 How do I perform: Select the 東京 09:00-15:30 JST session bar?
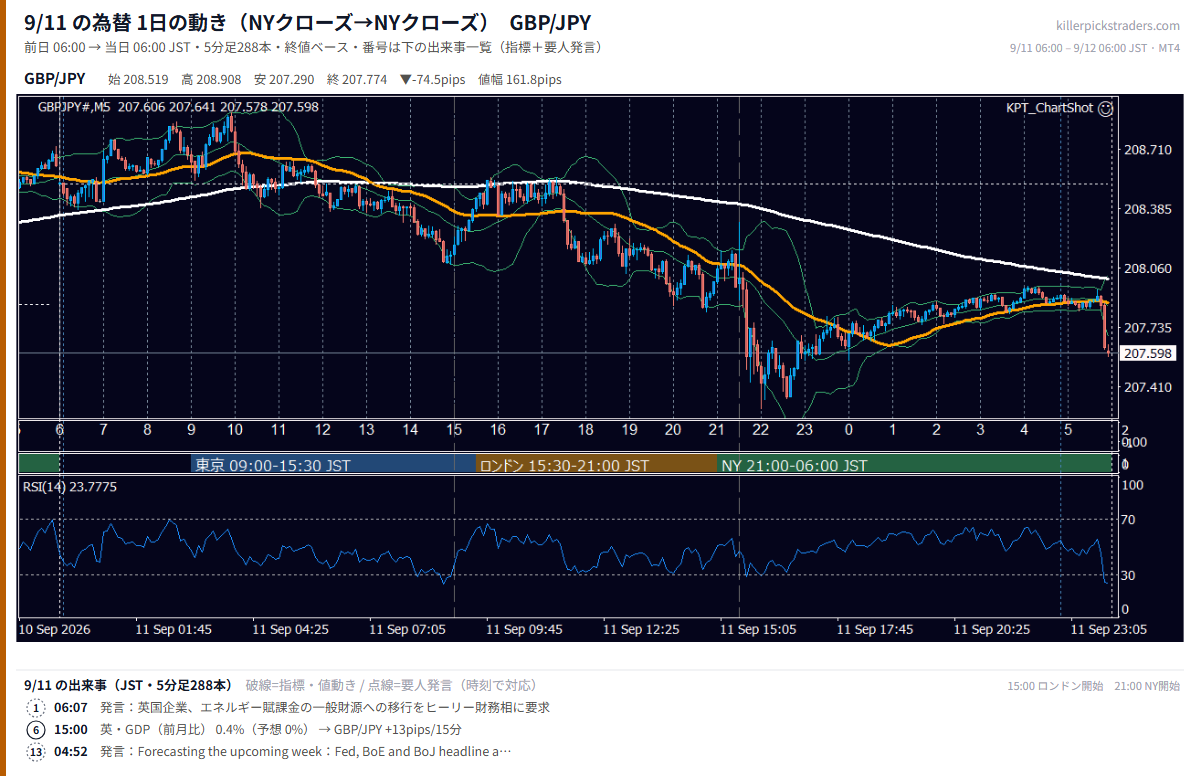(x=333, y=465)
